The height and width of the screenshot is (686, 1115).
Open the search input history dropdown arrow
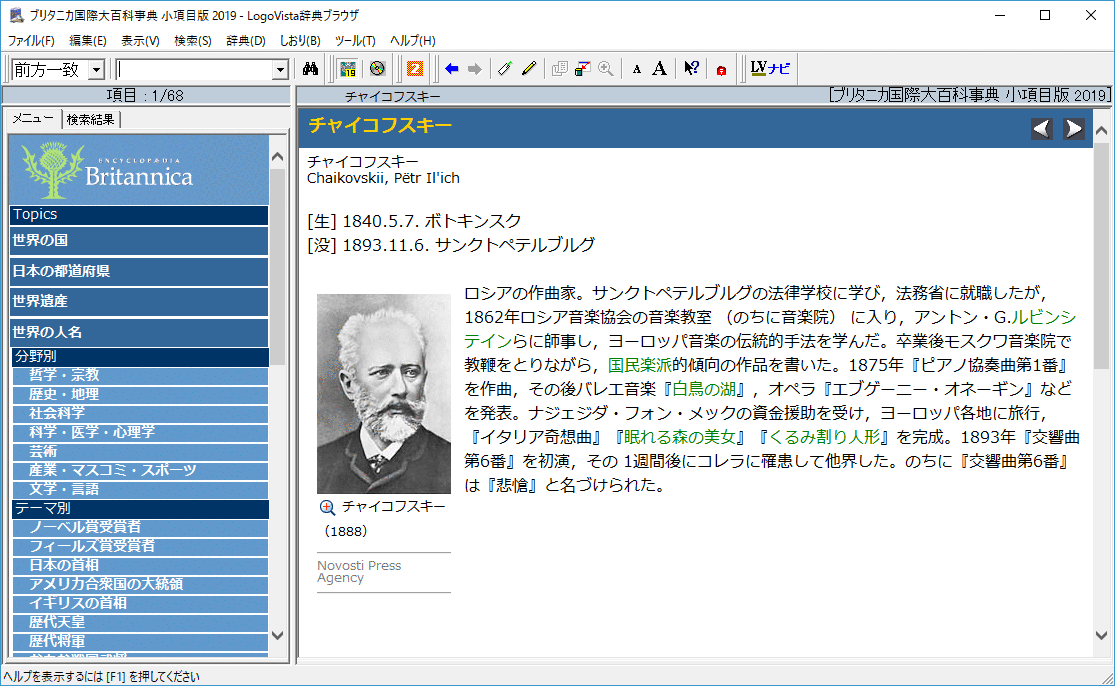(x=280, y=70)
